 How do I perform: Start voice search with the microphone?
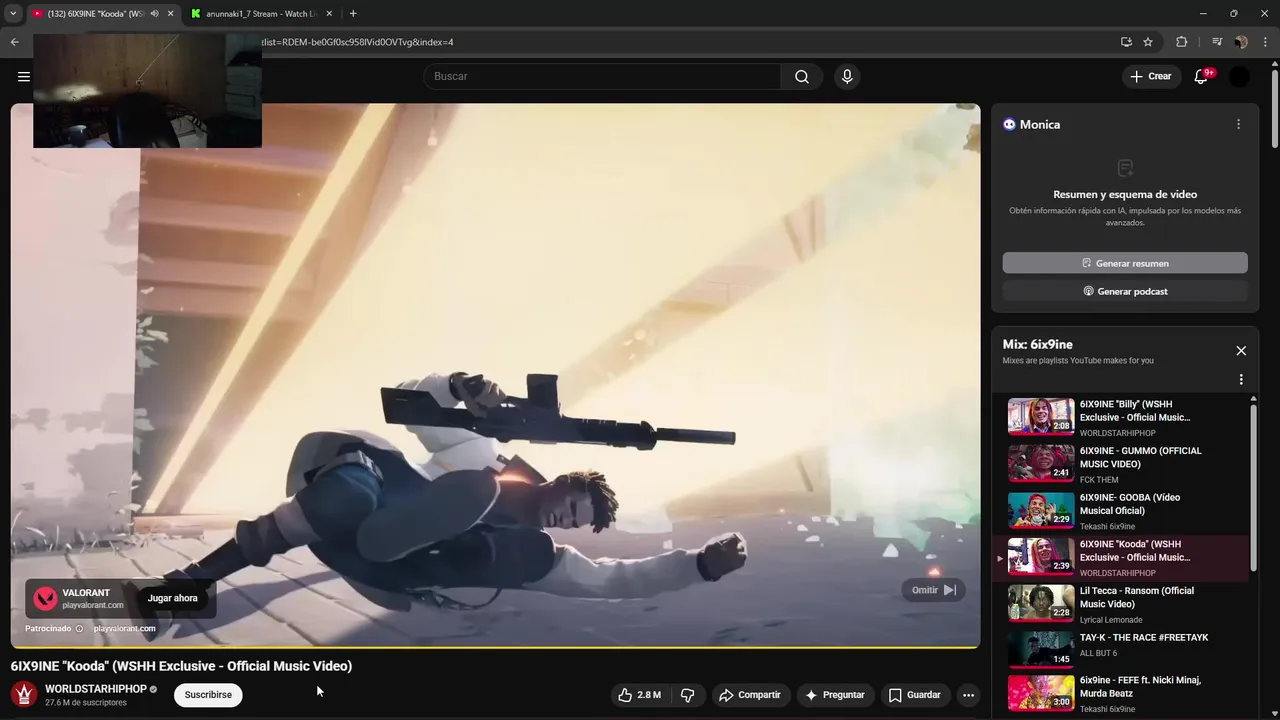point(847,76)
